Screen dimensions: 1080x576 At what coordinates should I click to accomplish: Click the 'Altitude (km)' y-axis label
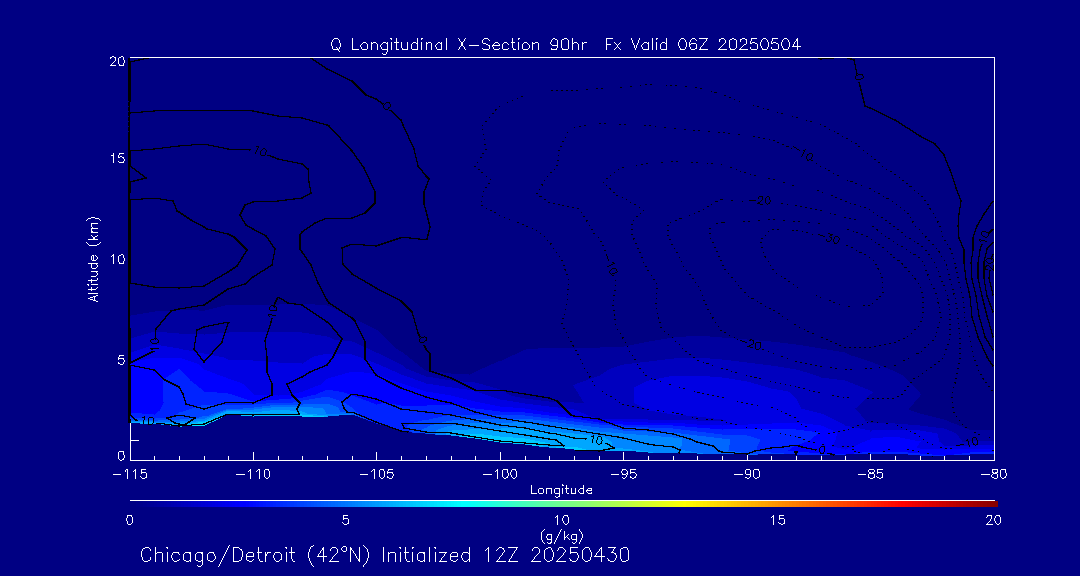click(93, 259)
